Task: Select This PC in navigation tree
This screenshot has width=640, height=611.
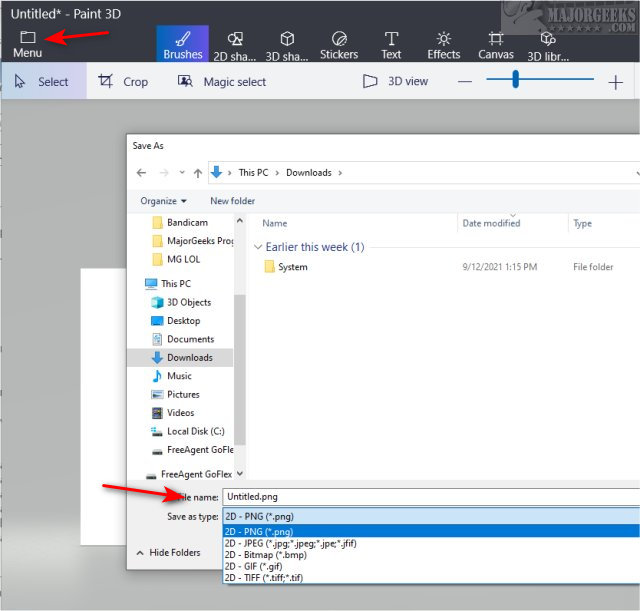Action: (x=168, y=283)
